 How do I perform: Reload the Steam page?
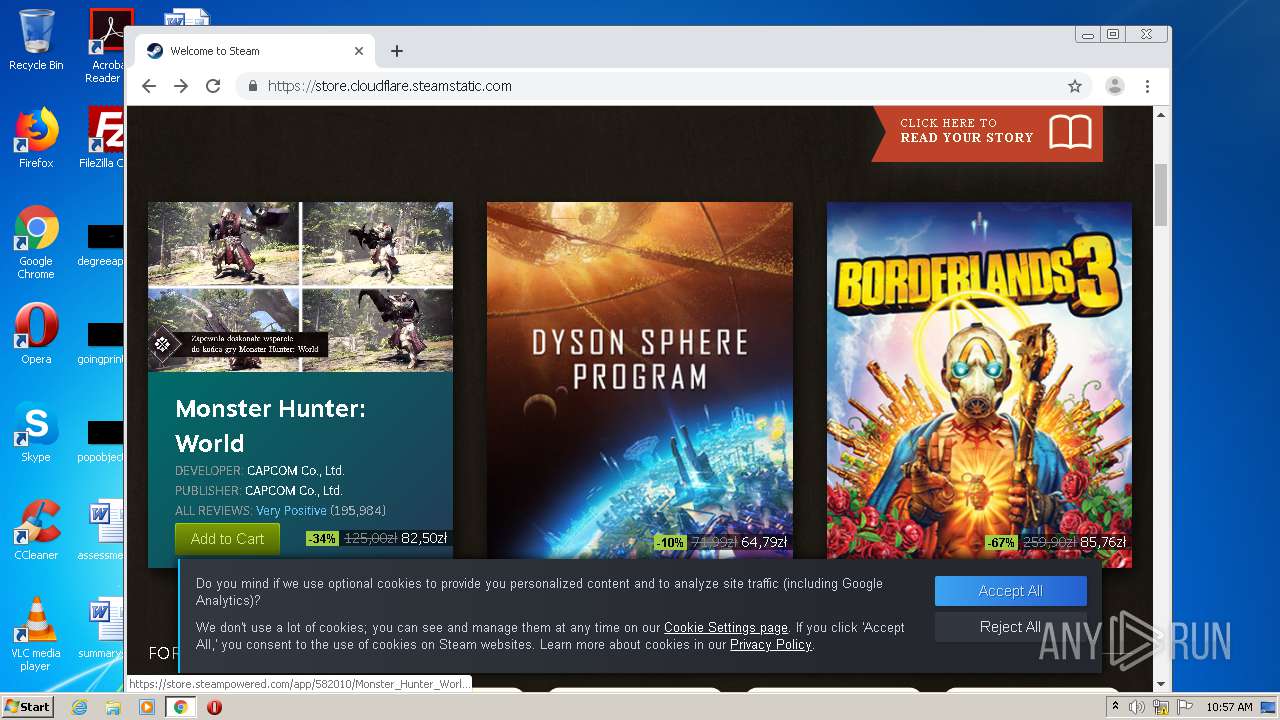coord(213,86)
